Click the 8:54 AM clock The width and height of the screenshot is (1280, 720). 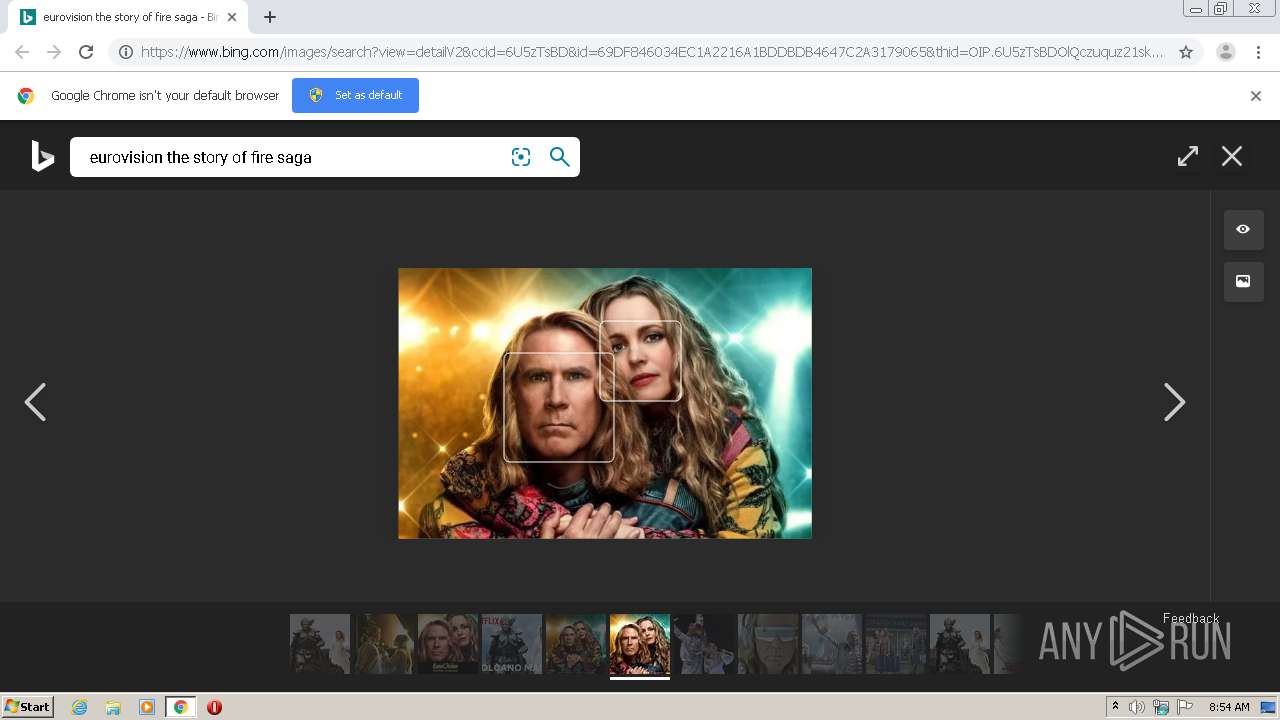click(1229, 707)
